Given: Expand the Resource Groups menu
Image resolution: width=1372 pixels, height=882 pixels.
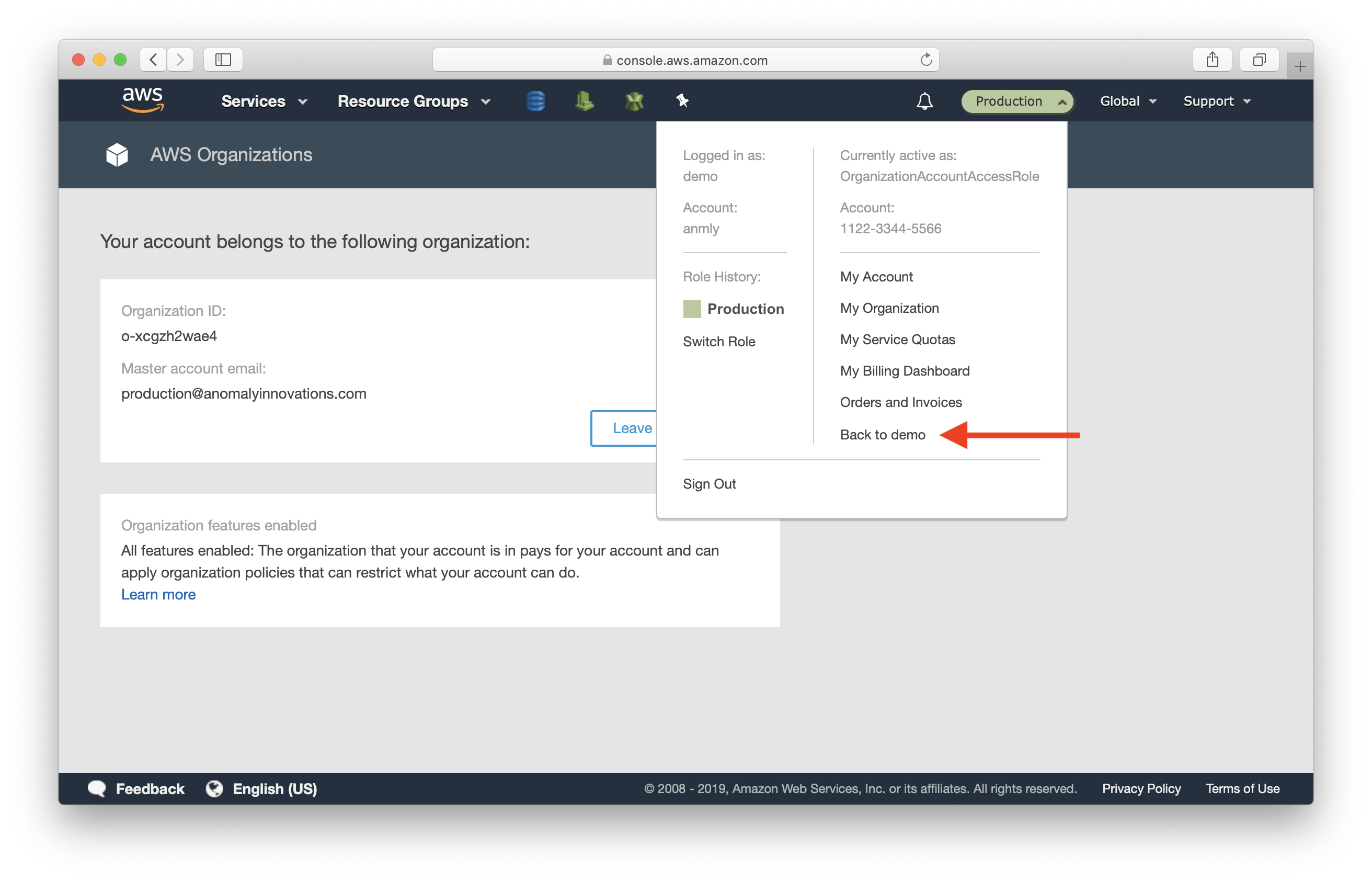Looking at the screenshot, I should tap(413, 100).
